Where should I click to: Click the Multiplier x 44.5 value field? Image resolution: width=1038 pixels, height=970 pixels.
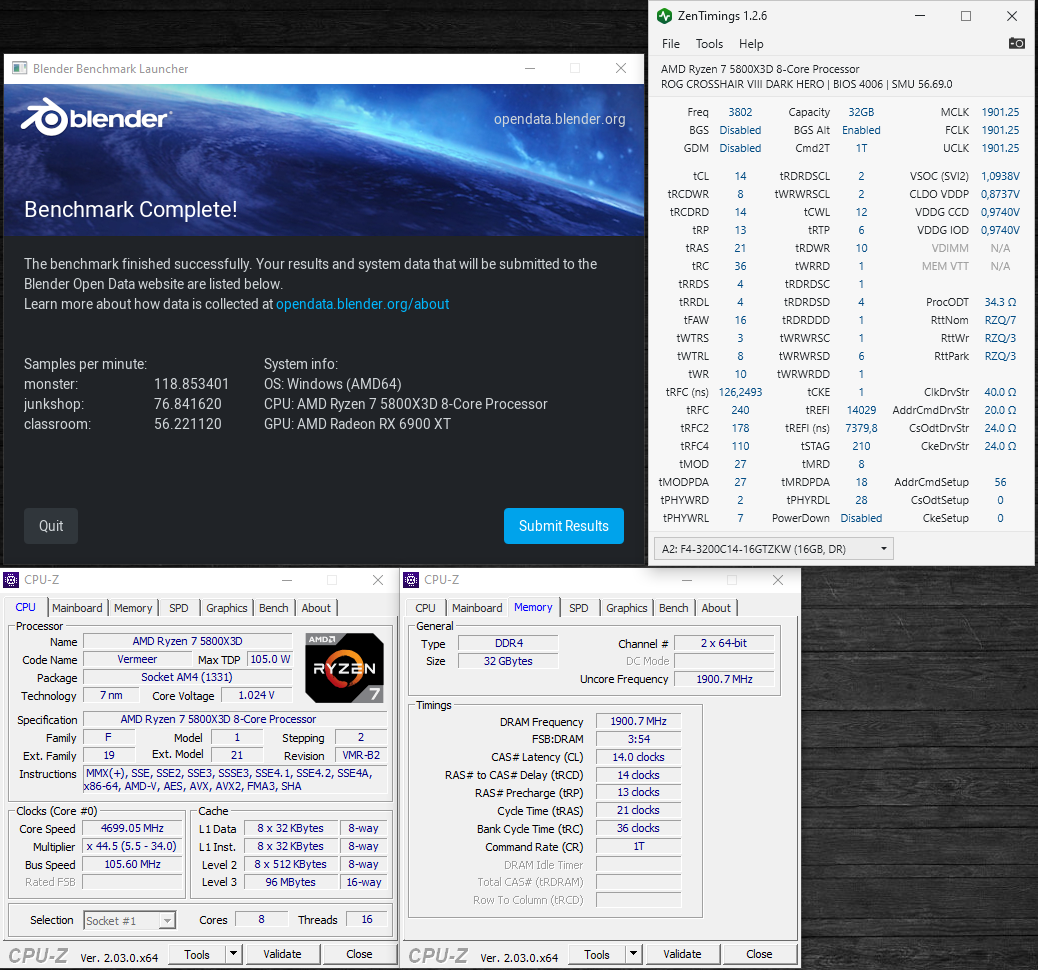[x=132, y=846]
